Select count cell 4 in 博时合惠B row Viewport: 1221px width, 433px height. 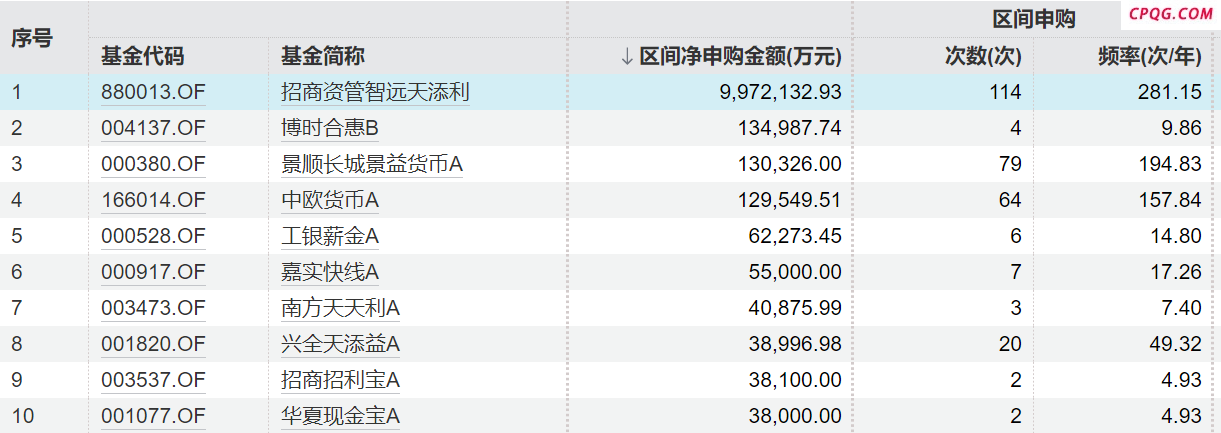point(1016,128)
